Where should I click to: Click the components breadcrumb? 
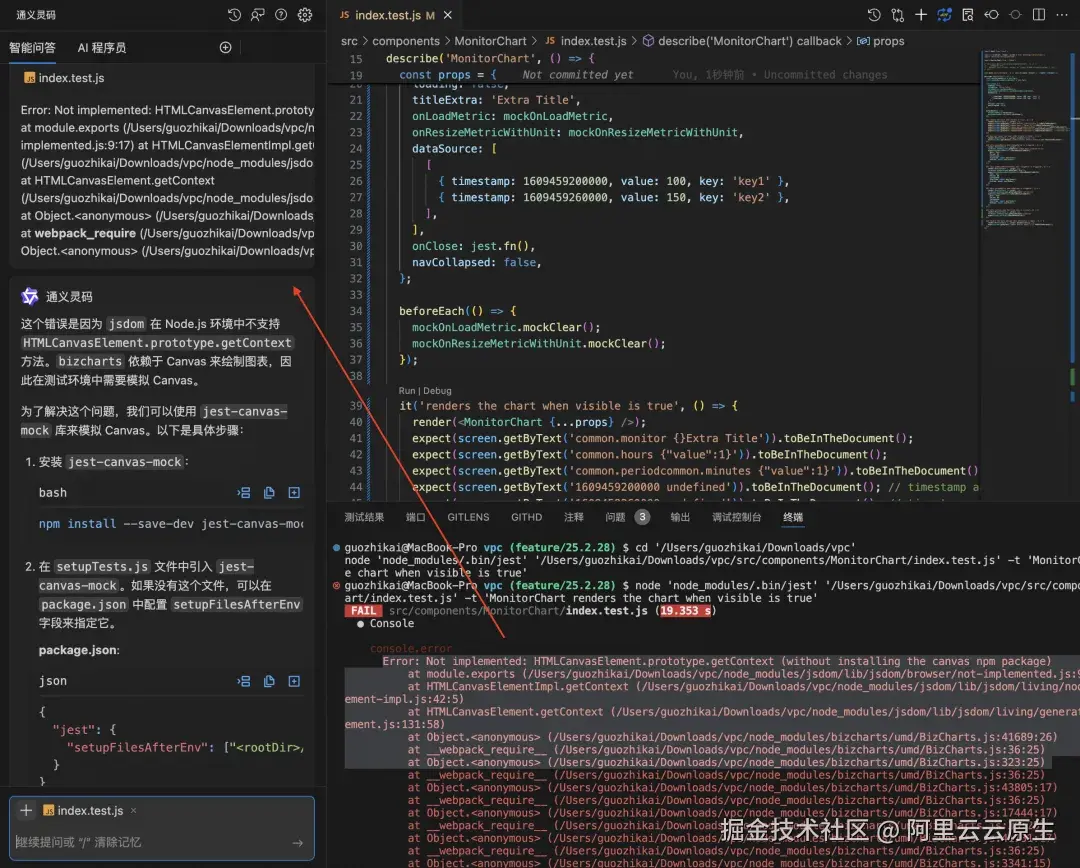(406, 41)
